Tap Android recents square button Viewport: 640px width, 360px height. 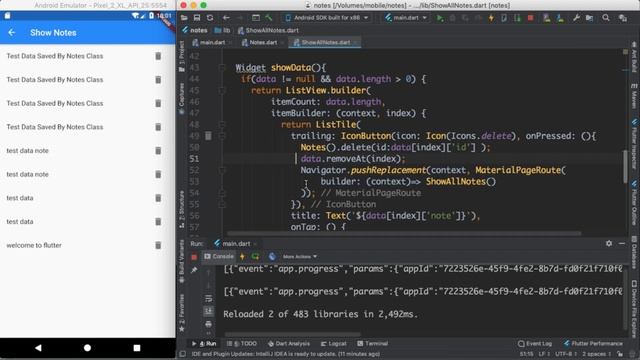pos(137,348)
